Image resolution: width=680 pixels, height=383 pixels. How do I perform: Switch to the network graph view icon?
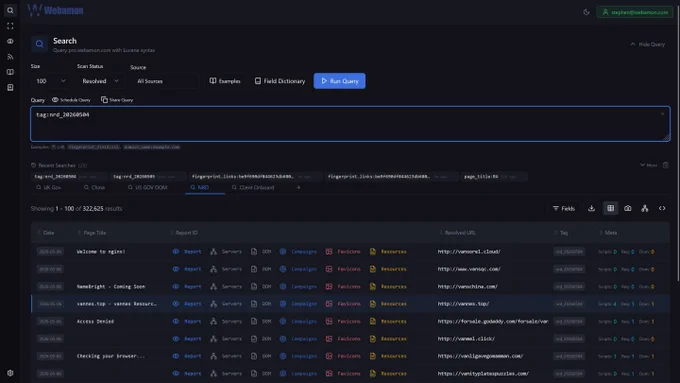[x=645, y=209]
